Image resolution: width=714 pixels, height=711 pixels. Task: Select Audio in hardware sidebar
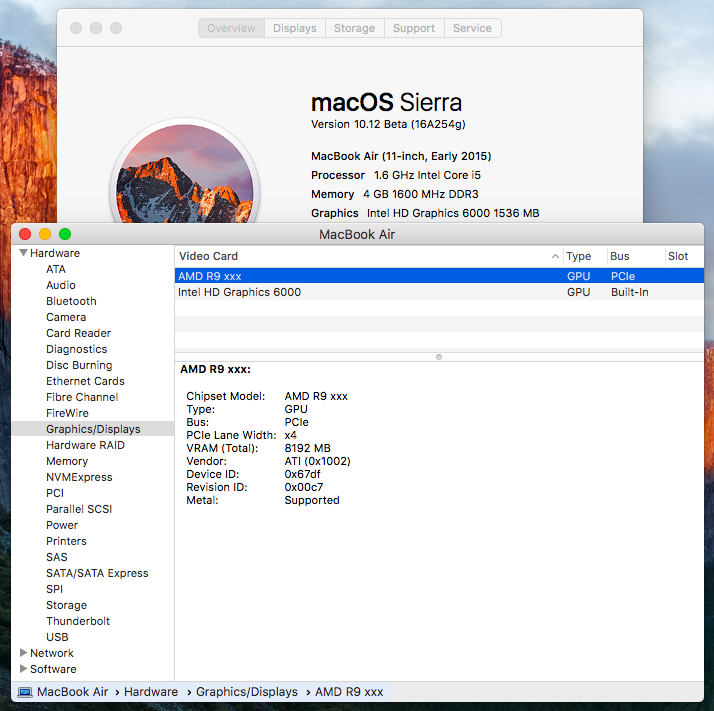61,285
